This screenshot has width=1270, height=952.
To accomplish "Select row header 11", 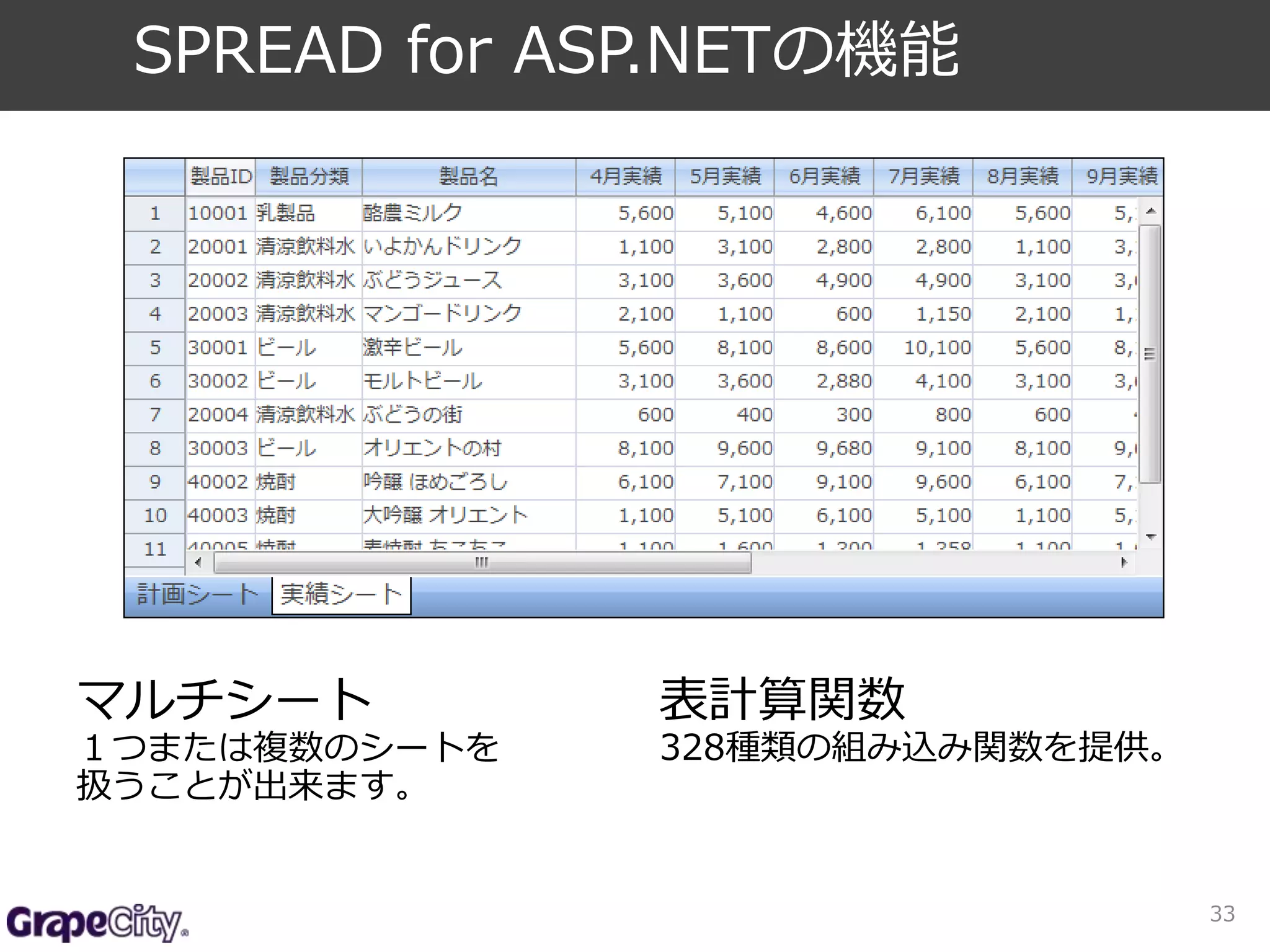I will pos(155,549).
